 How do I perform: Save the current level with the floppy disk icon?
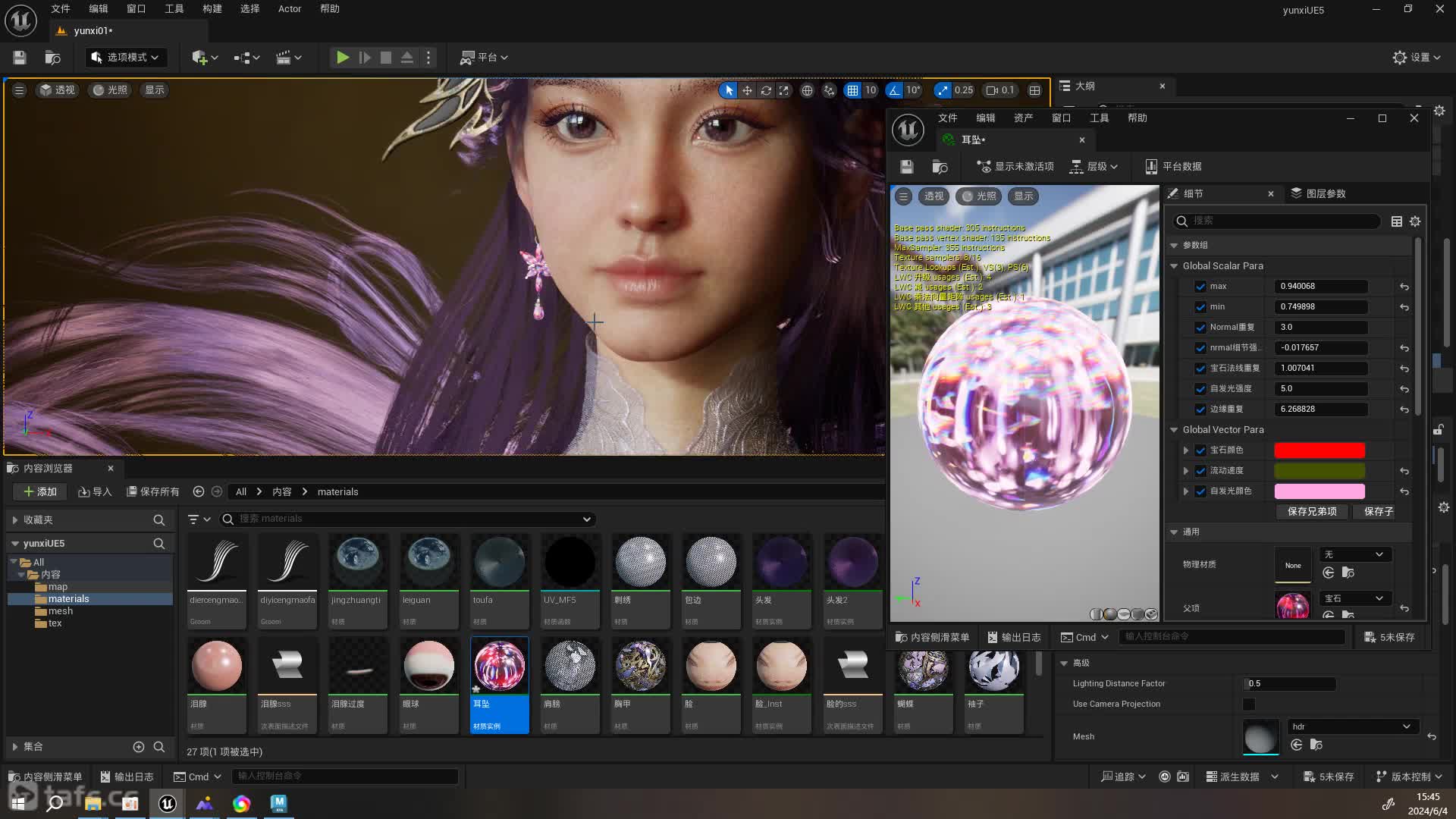[20, 58]
